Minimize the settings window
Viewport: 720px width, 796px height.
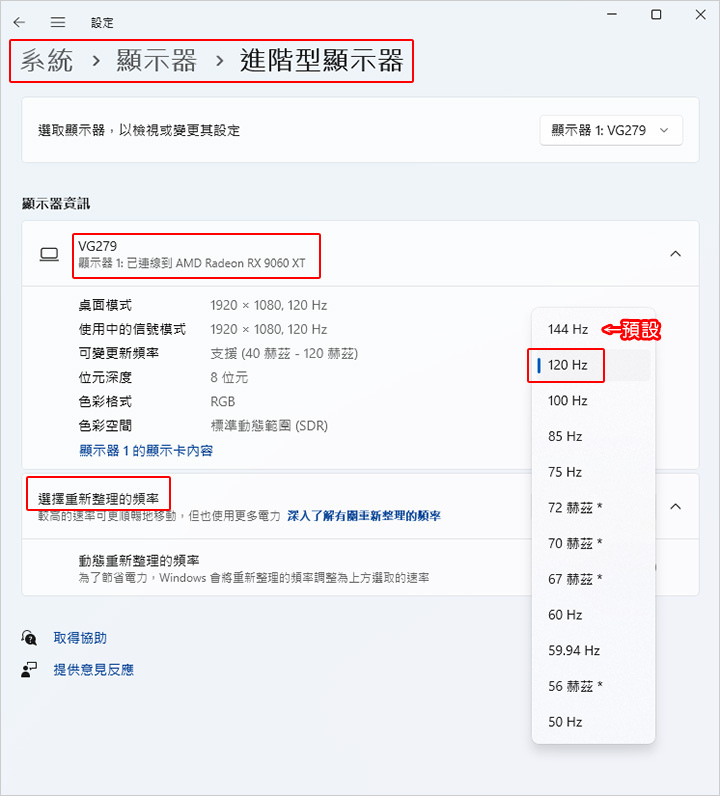click(612, 14)
